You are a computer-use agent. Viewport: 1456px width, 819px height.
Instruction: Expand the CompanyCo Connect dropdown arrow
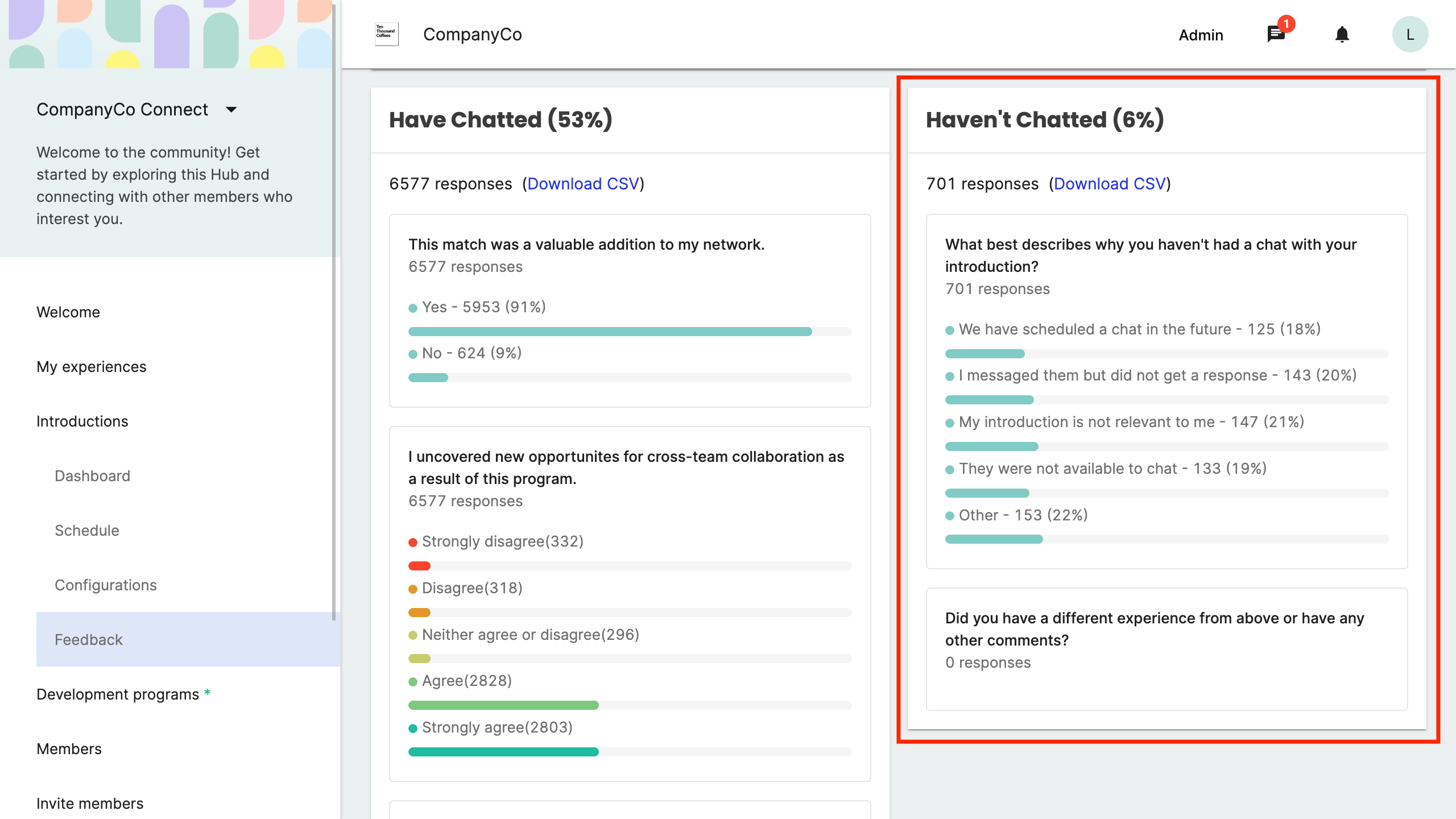pyautogui.click(x=231, y=109)
